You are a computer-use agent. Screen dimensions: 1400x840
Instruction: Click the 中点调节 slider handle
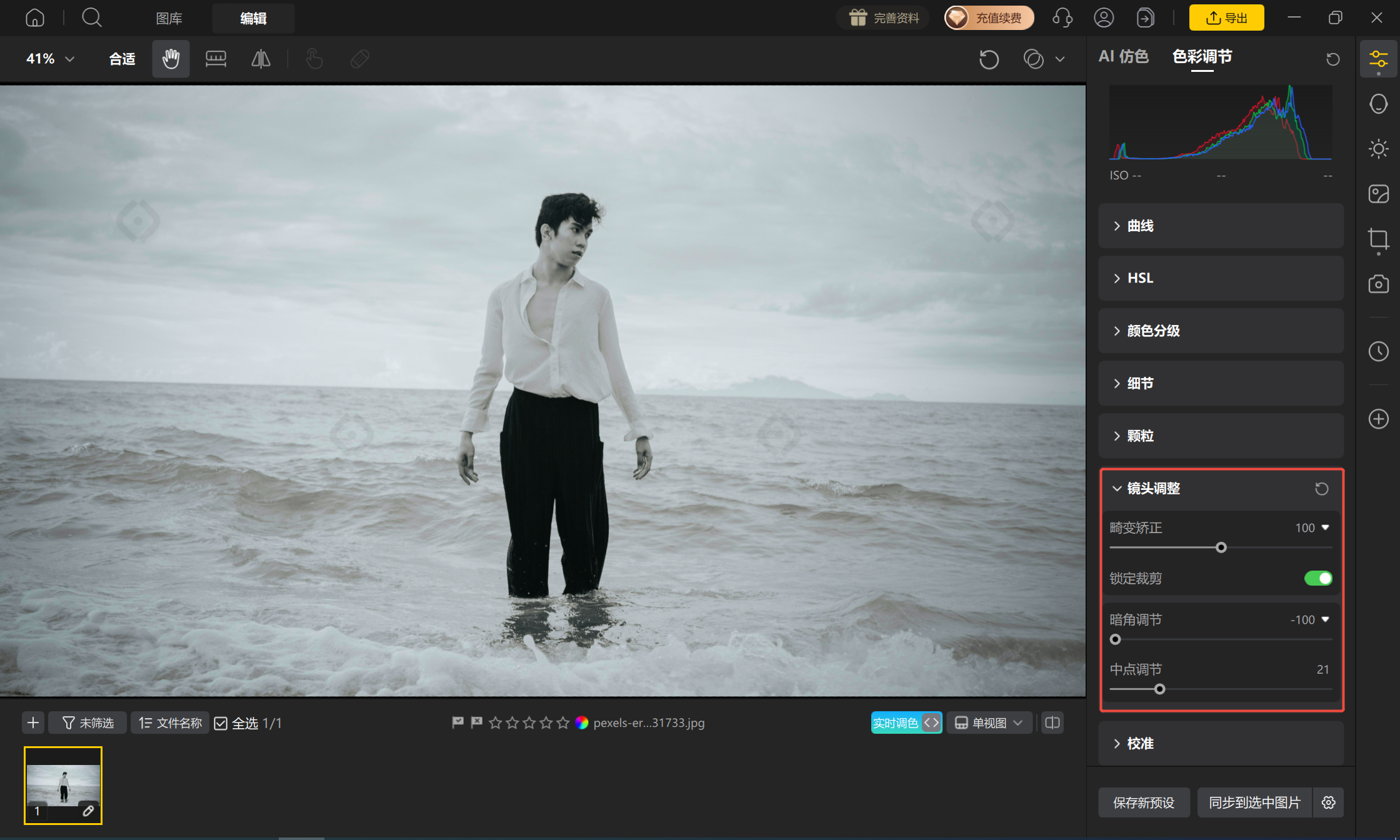point(1160,689)
